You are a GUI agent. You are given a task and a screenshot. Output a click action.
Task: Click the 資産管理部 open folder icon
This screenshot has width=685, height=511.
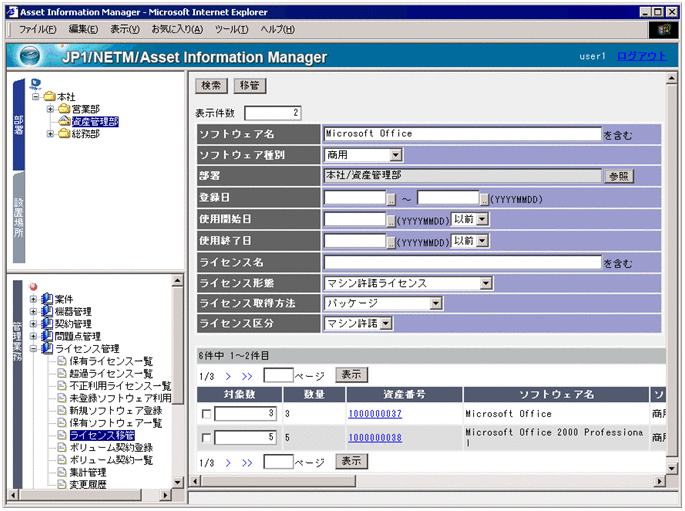coord(64,121)
